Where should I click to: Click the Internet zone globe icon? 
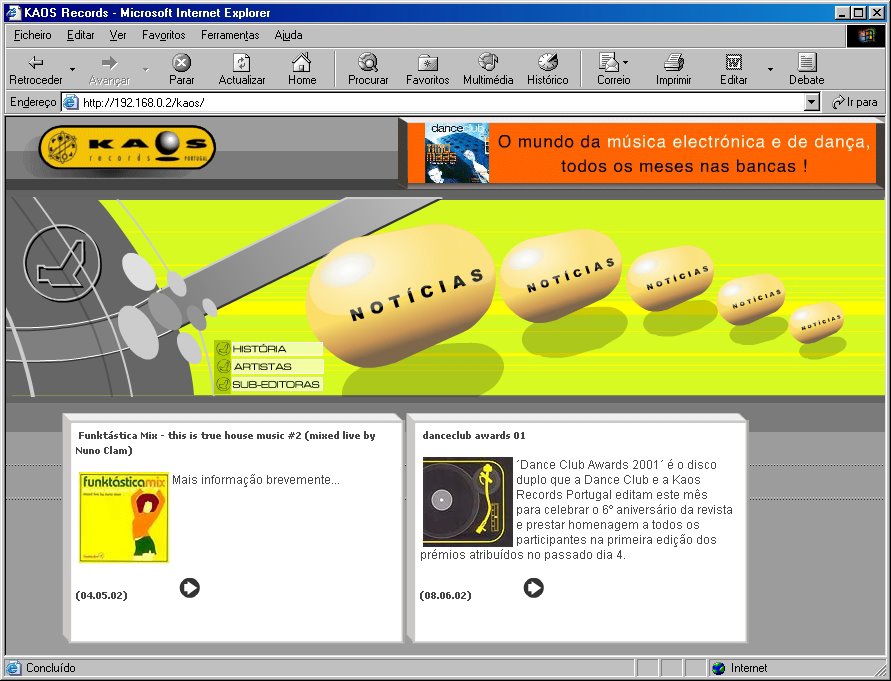click(x=718, y=668)
